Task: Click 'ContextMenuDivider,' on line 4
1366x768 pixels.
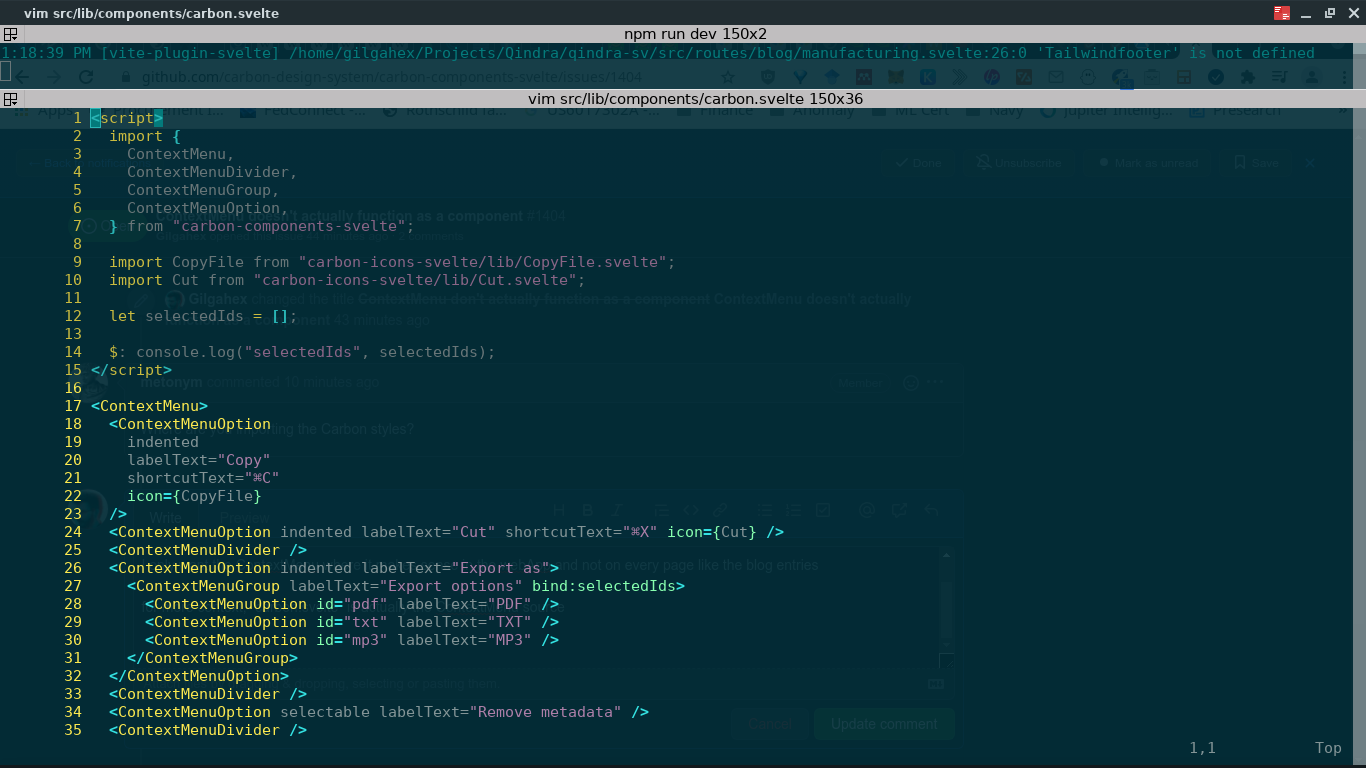Action: click(213, 172)
